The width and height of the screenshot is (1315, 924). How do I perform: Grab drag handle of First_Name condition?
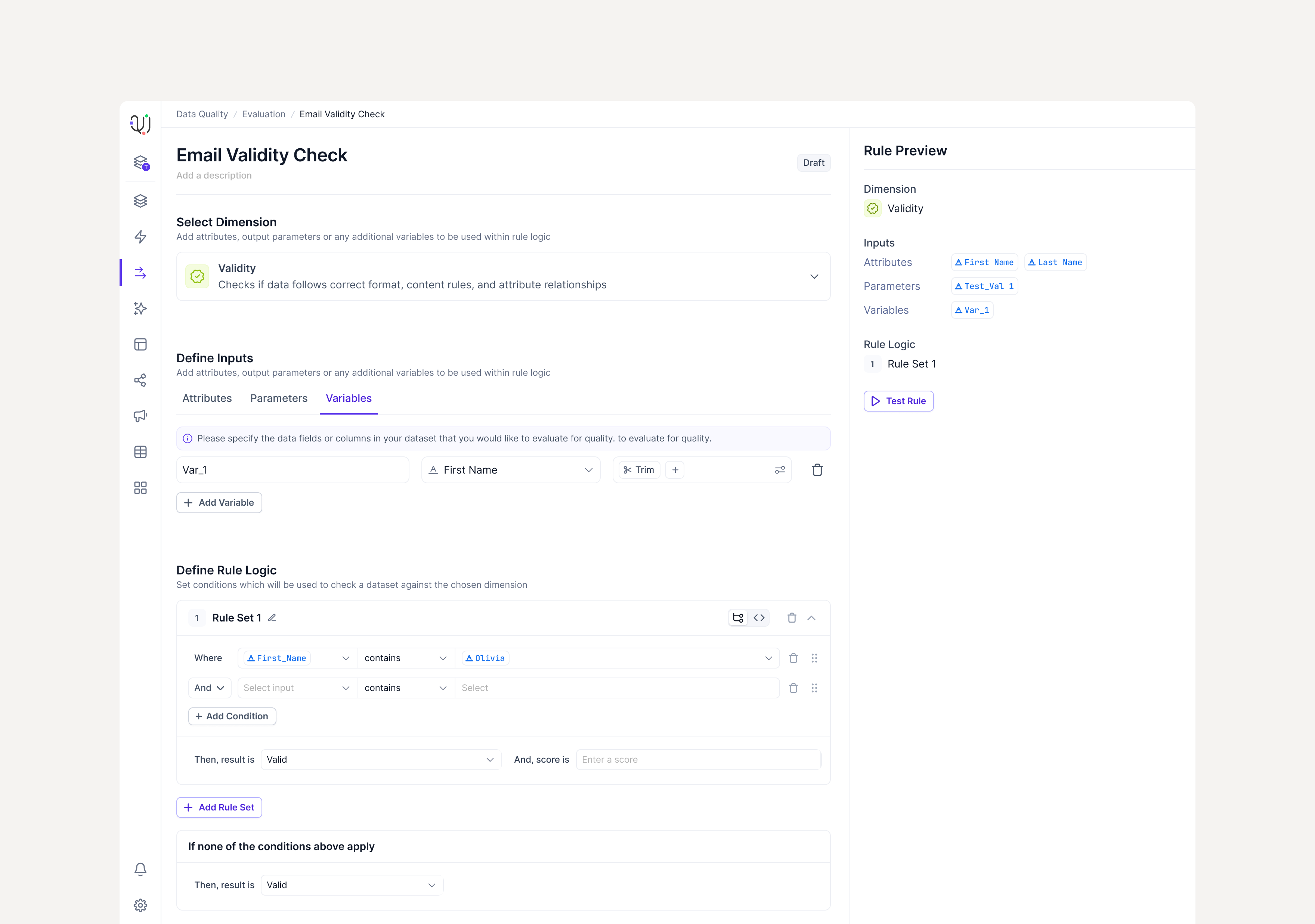[x=814, y=658]
